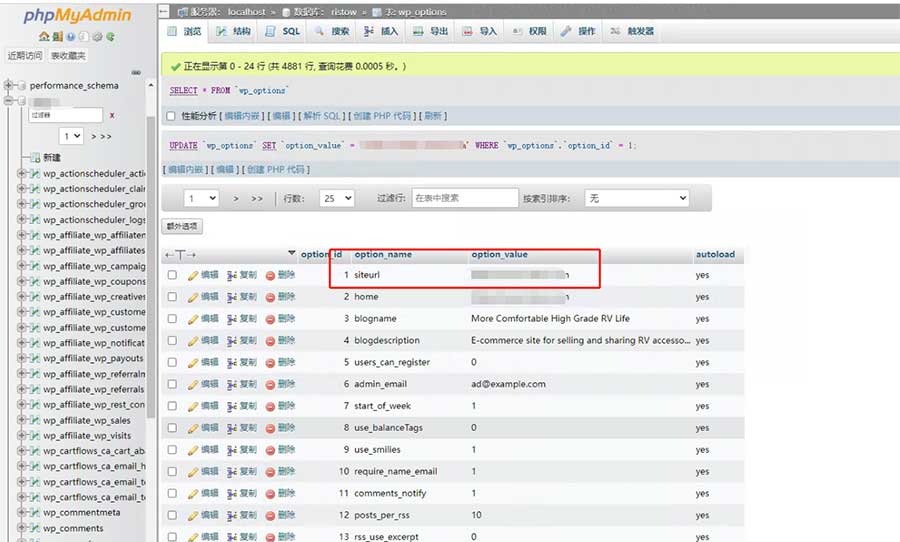Select the checkbox for siteurl row

[172, 275]
